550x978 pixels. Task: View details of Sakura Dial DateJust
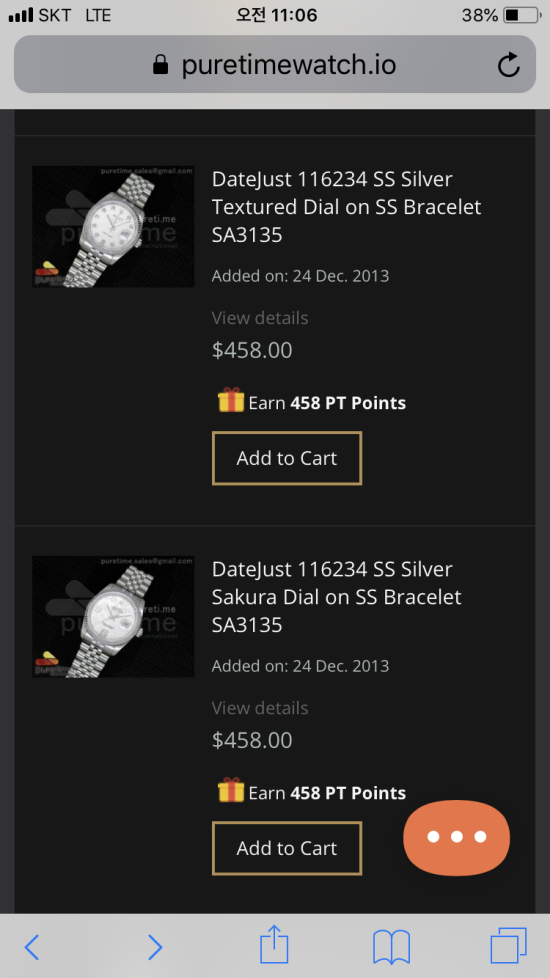[260, 709]
